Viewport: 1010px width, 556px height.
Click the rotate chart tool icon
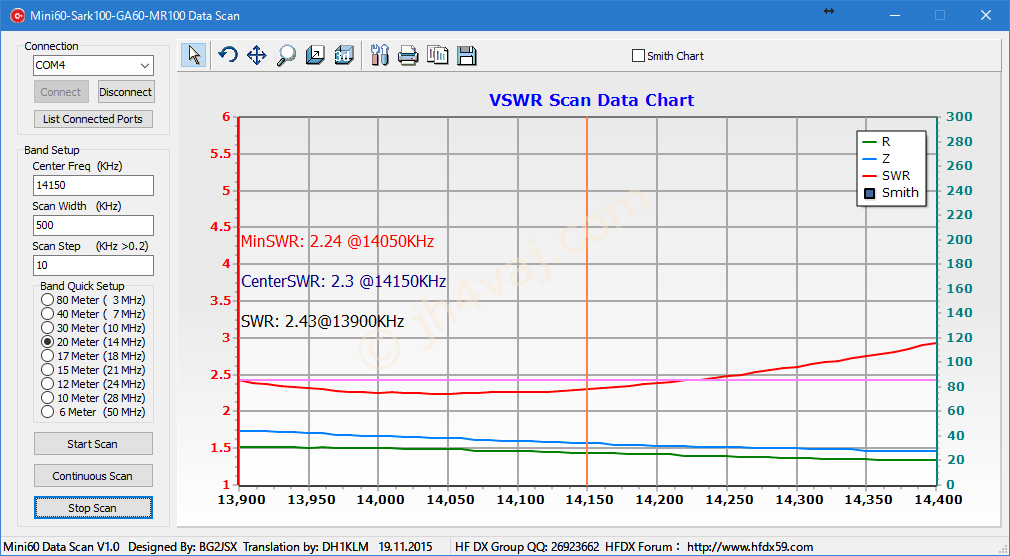(x=227, y=55)
